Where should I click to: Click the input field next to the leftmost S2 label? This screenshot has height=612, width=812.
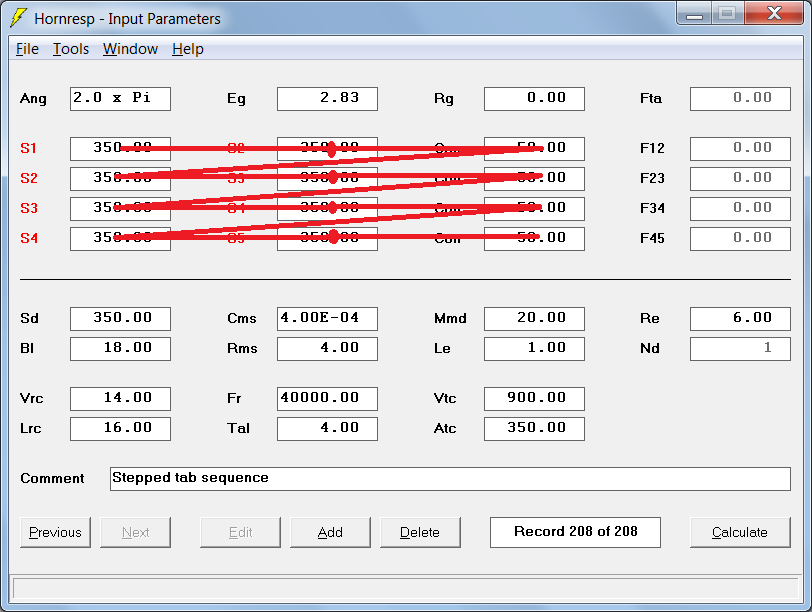click(x=120, y=179)
